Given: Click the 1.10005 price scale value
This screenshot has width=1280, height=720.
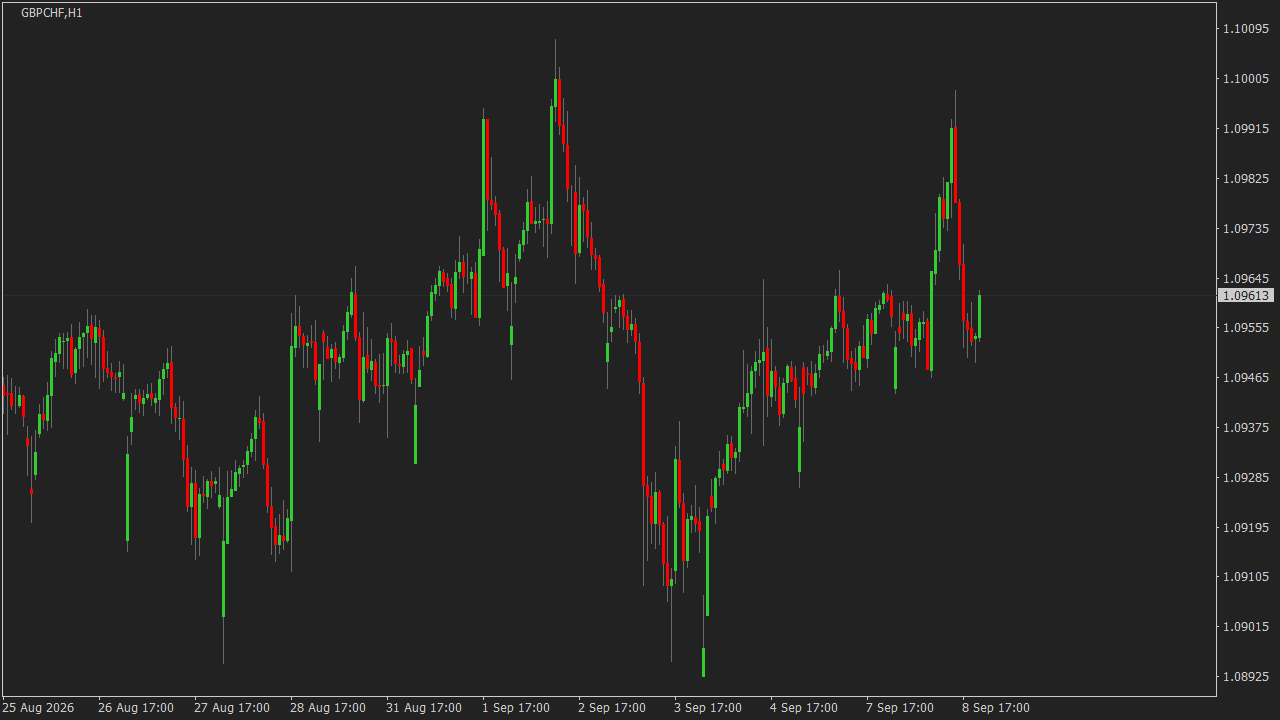Looking at the screenshot, I should 1246,78.
